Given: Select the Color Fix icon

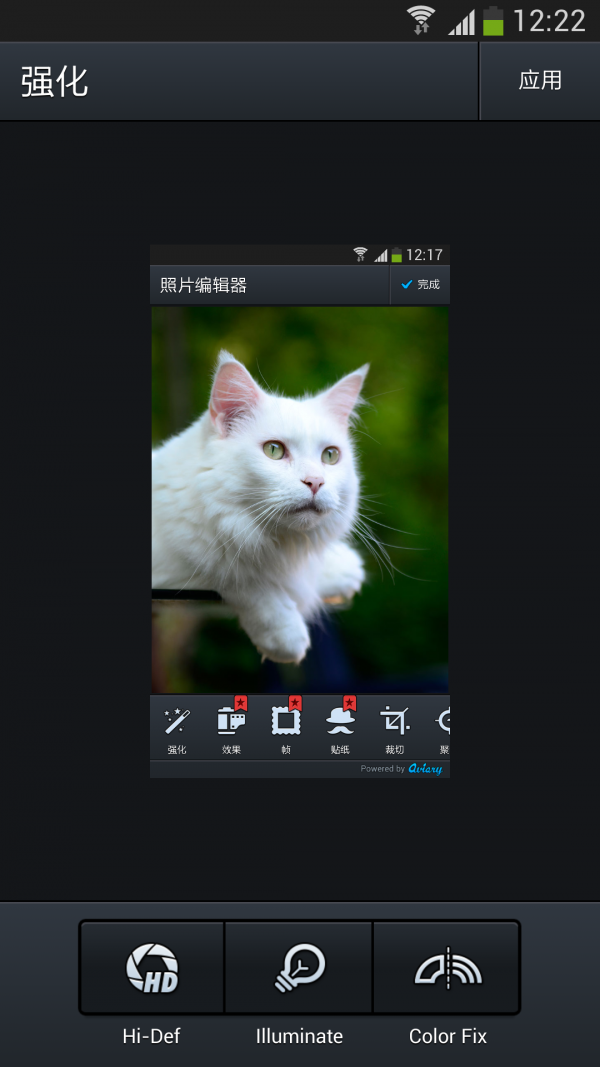Looking at the screenshot, I should (x=448, y=967).
